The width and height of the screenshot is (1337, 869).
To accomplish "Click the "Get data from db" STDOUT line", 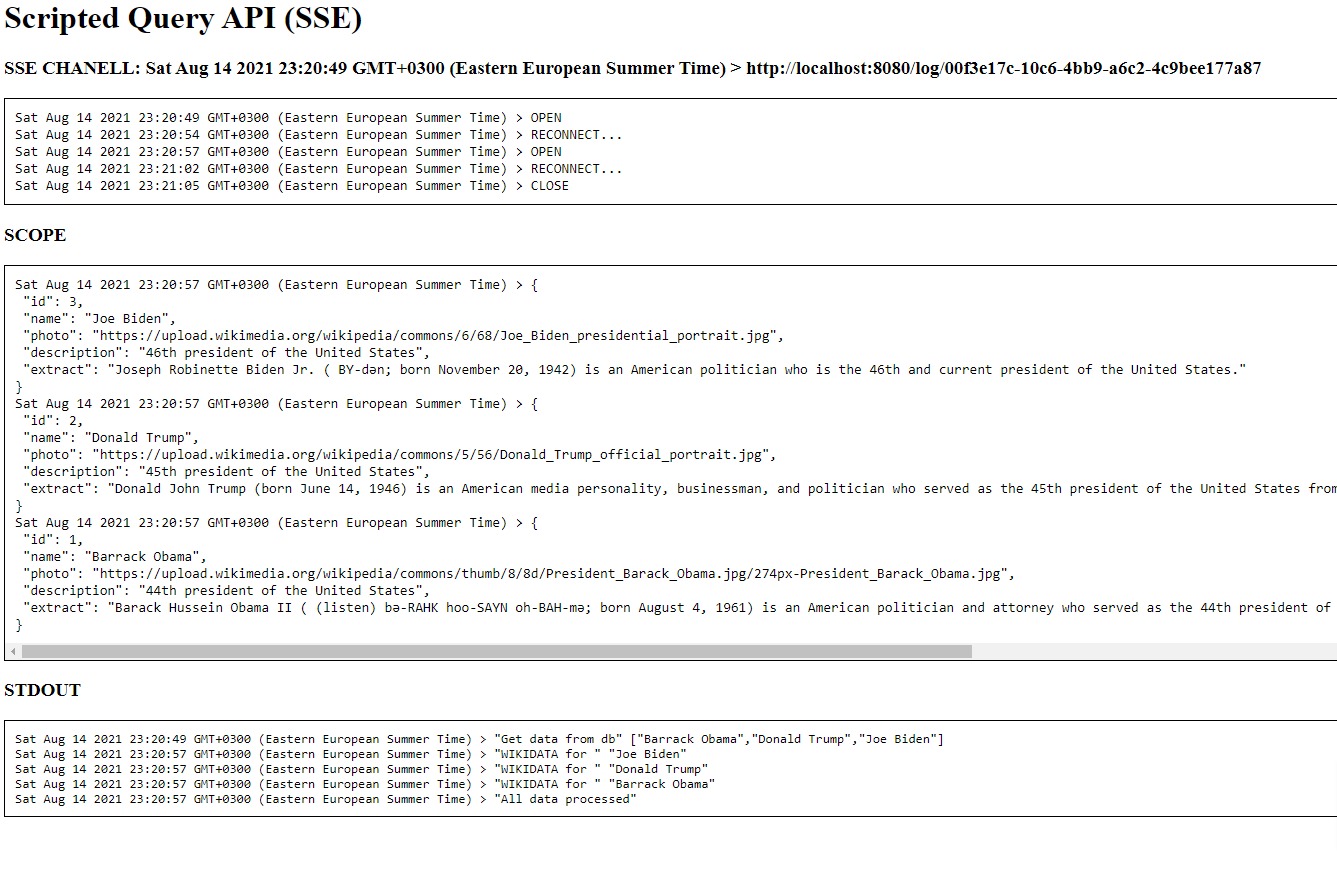I will click(x=479, y=740).
